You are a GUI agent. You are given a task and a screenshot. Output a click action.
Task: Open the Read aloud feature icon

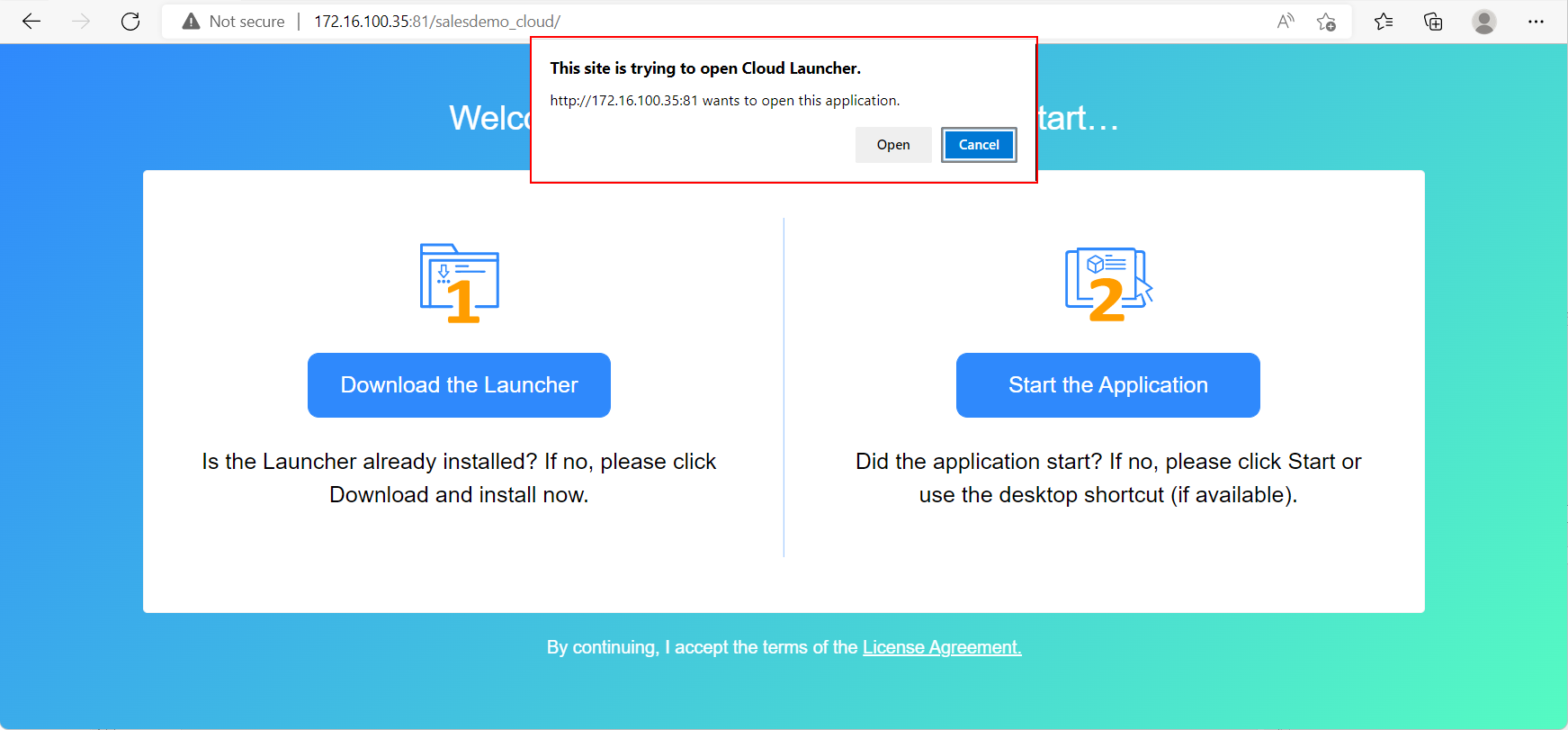[x=1286, y=22]
